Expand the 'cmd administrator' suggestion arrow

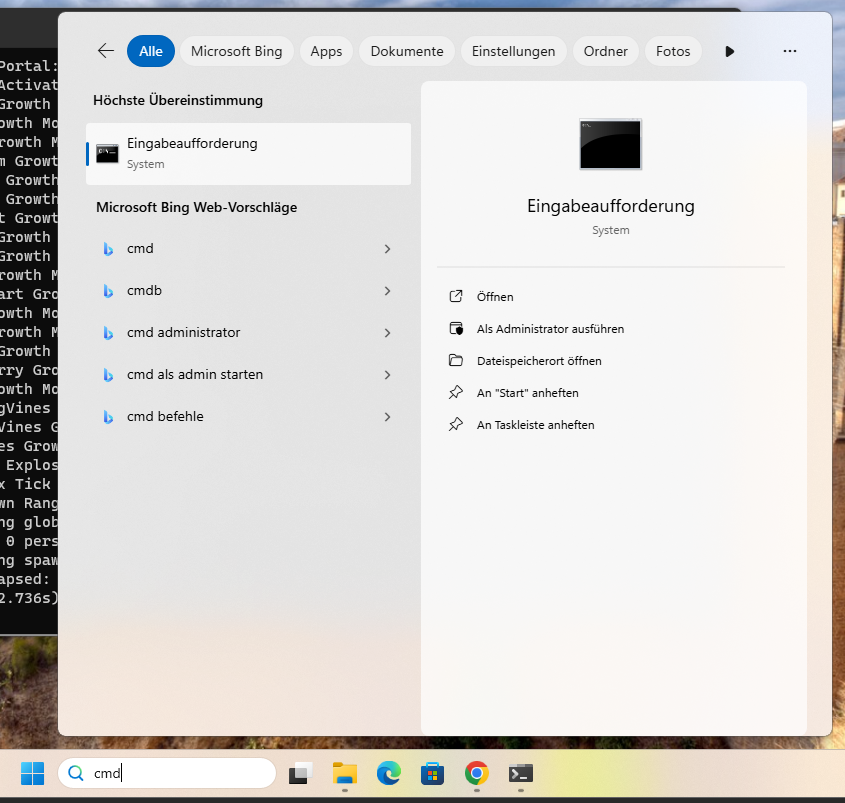click(x=387, y=333)
